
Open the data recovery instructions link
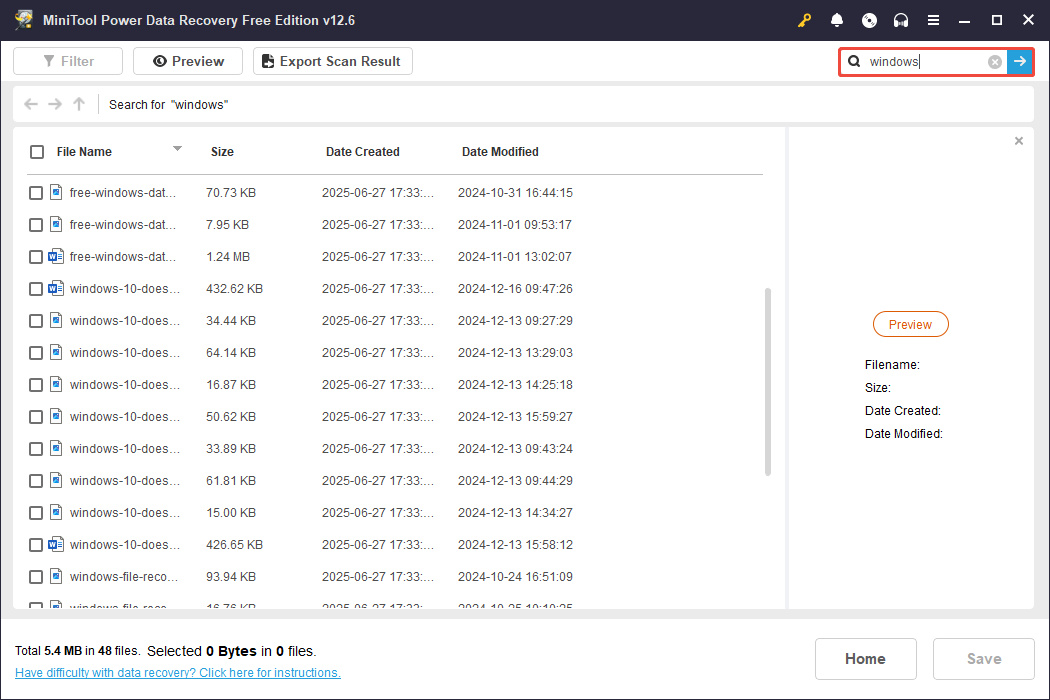click(x=178, y=672)
